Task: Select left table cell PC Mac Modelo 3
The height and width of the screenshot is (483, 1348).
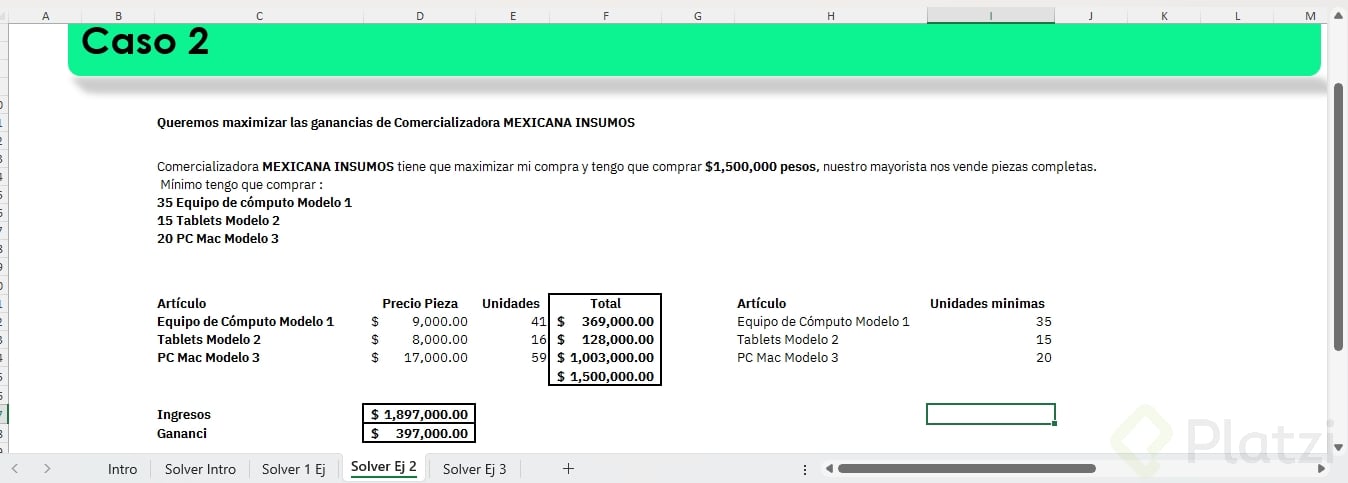Action: (x=208, y=357)
